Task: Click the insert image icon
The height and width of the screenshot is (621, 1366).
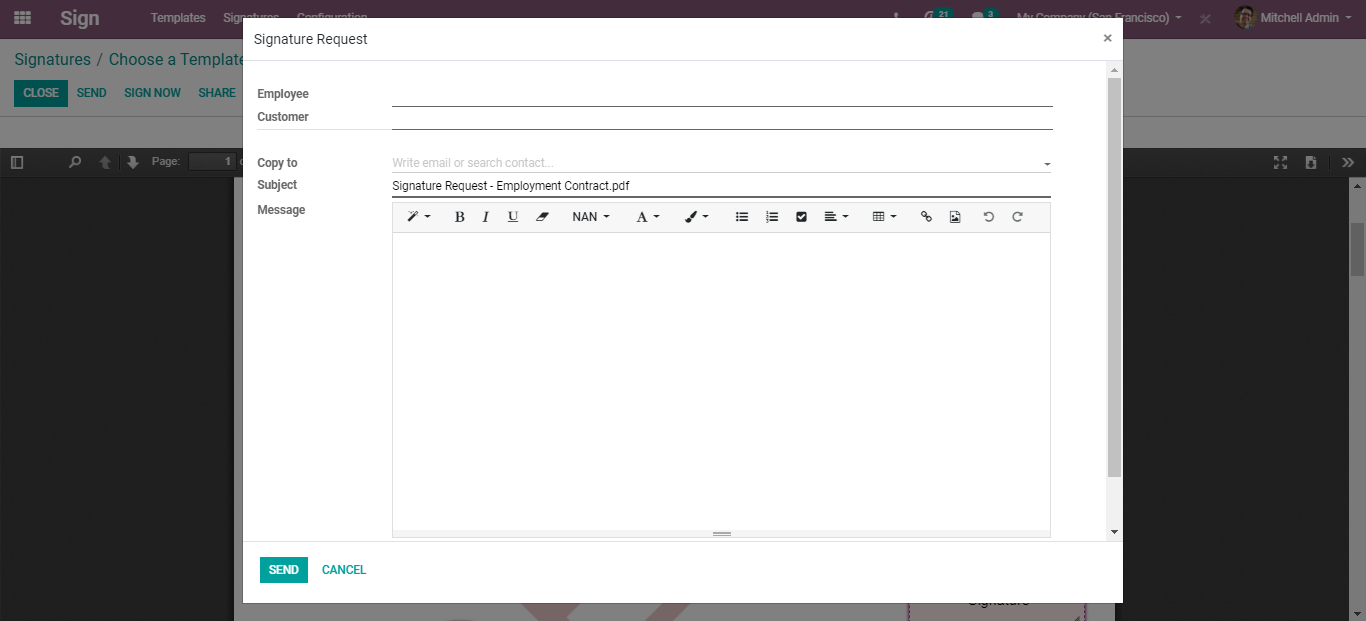Action: click(x=955, y=217)
